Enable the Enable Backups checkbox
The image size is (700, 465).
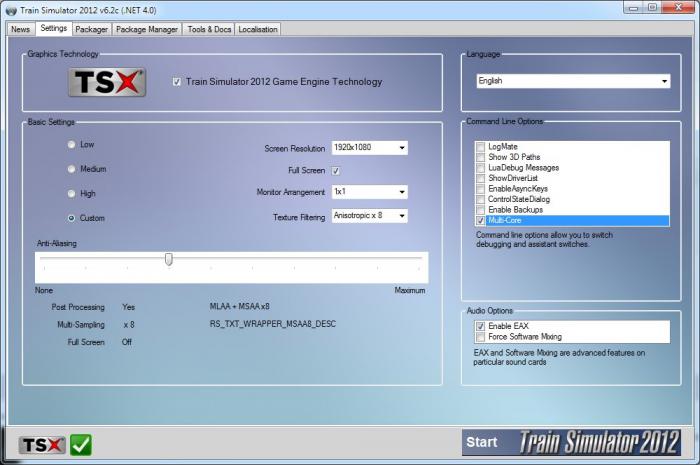(x=480, y=210)
